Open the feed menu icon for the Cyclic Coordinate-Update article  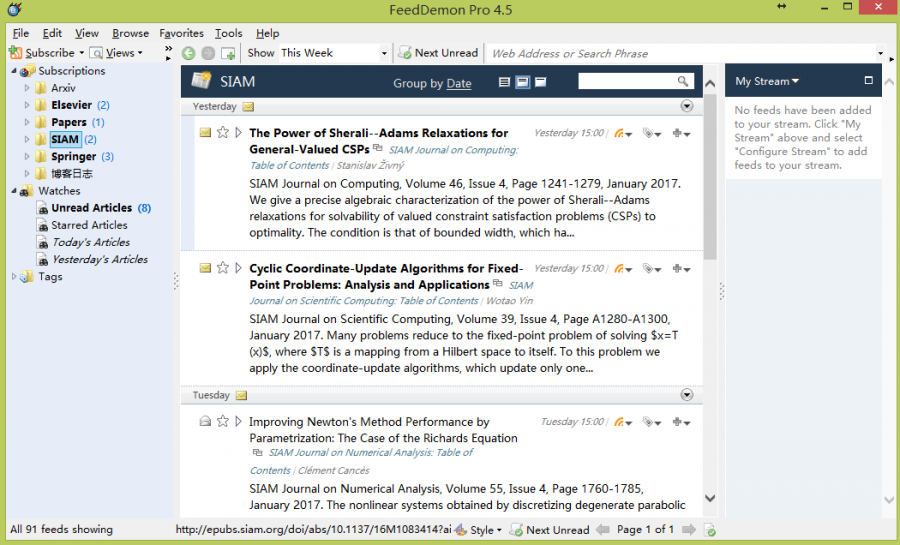click(623, 268)
